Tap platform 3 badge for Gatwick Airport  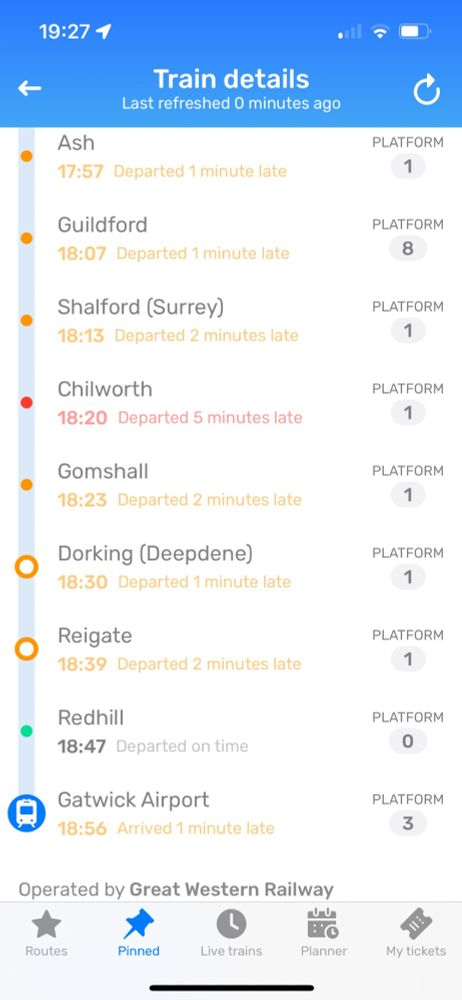pyautogui.click(x=408, y=823)
